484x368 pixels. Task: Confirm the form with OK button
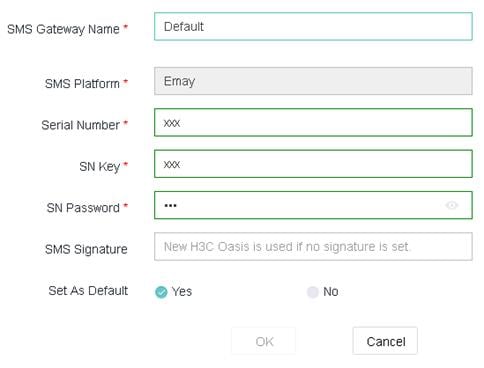point(264,341)
